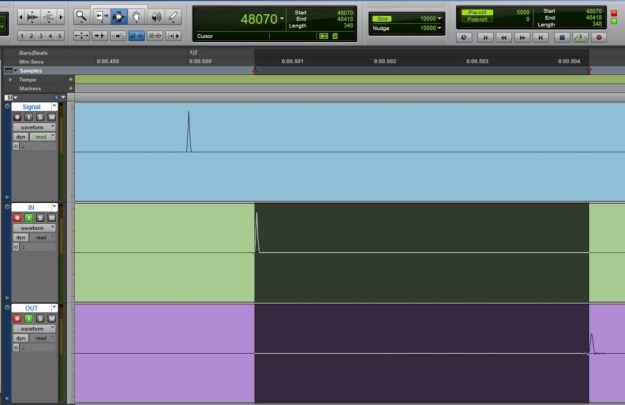
Task: Toggle input monitoring on OUT track
Action: coord(29,318)
